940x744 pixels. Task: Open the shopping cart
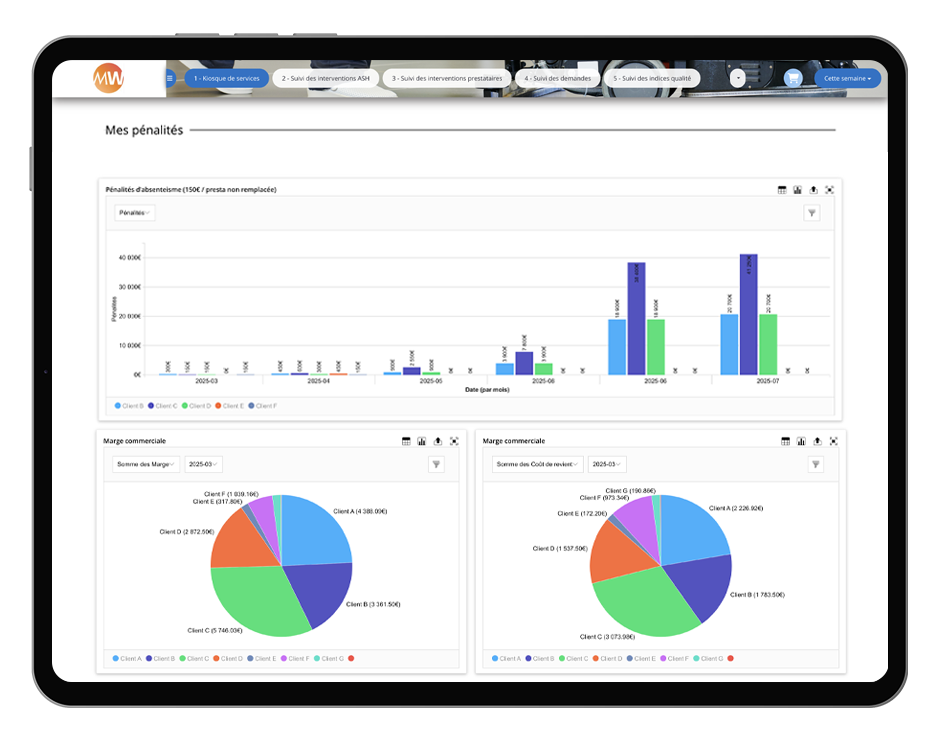(x=793, y=78)
